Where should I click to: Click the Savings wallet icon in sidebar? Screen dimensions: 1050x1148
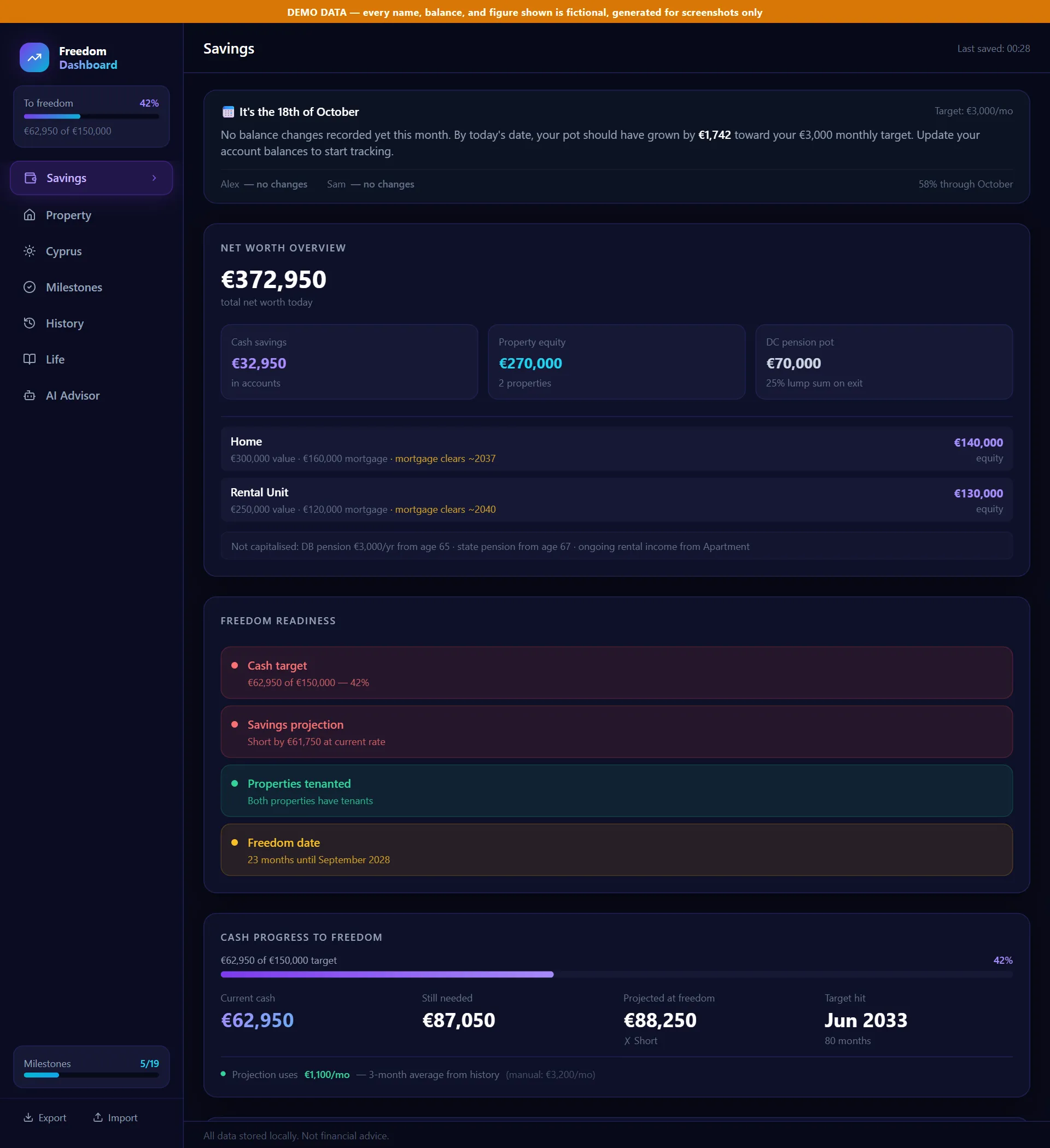click(30, 178)
